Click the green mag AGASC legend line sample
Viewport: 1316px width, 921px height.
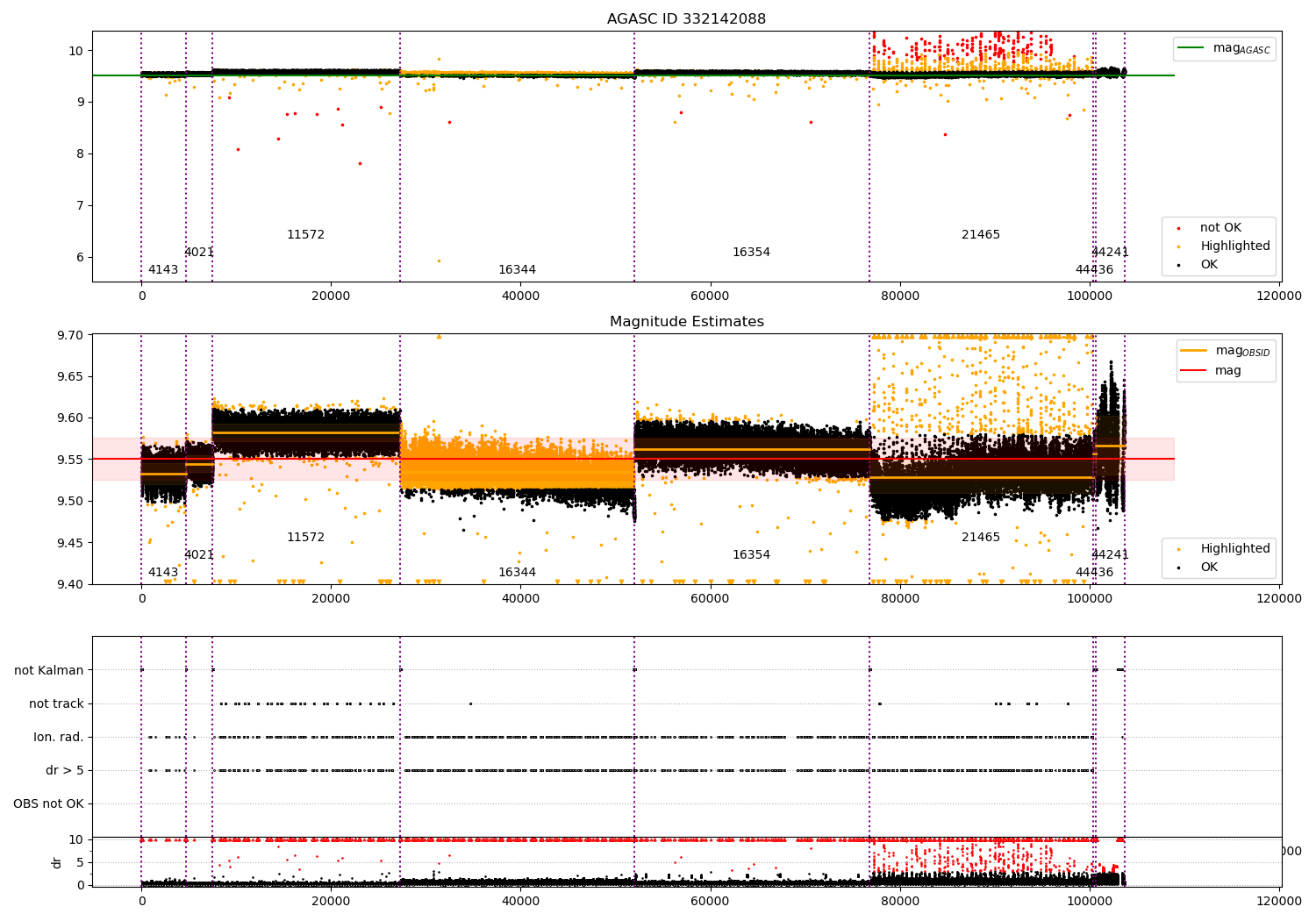(x=1191, y=48)
